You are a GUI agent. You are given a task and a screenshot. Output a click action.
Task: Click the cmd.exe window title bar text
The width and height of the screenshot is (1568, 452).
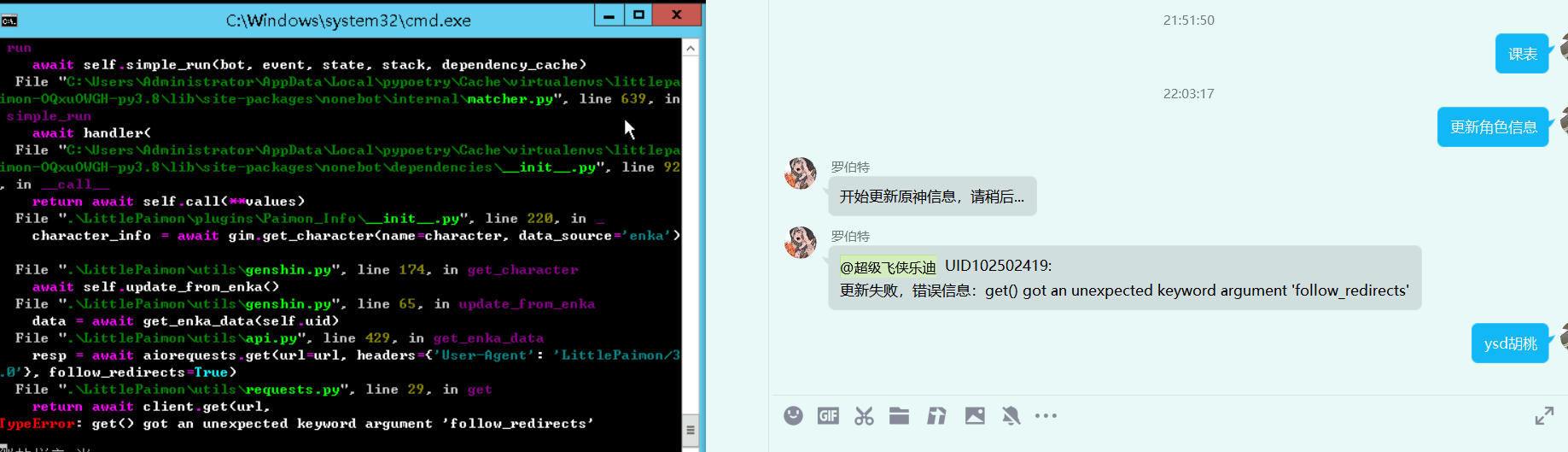point(348,21)
